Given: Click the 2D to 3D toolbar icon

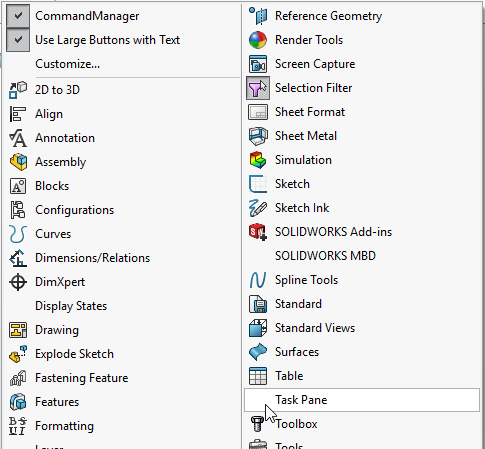Looking at the screenshot, I should pyautogui.click(x=18, y=90).
